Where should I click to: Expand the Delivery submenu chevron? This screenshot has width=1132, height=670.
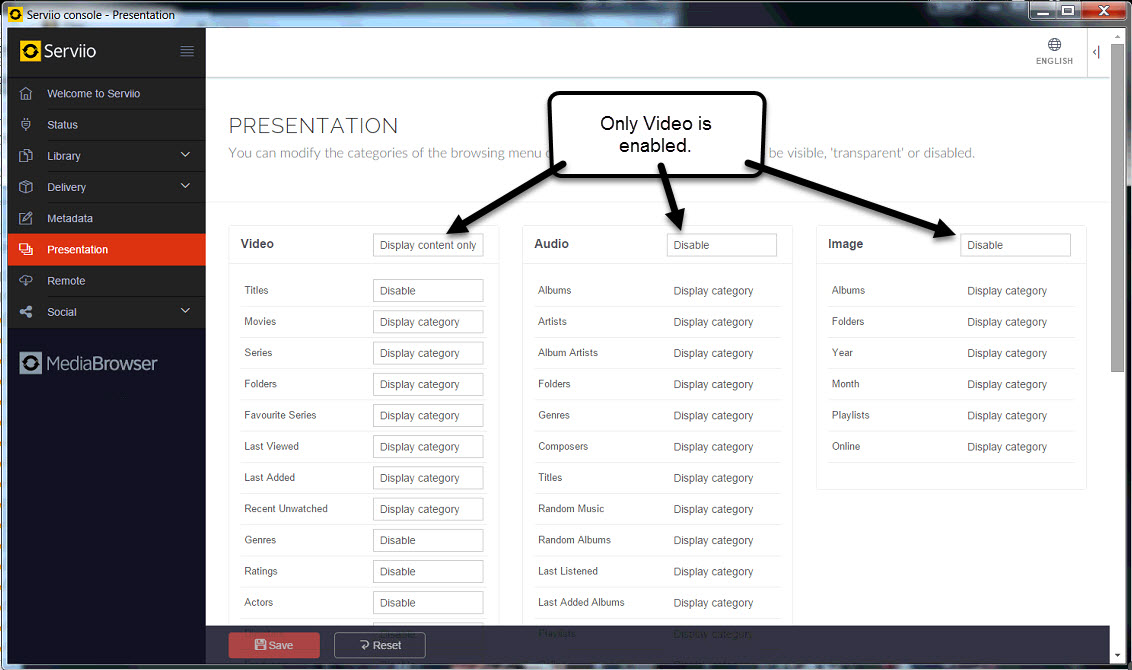tap(185, 186)
